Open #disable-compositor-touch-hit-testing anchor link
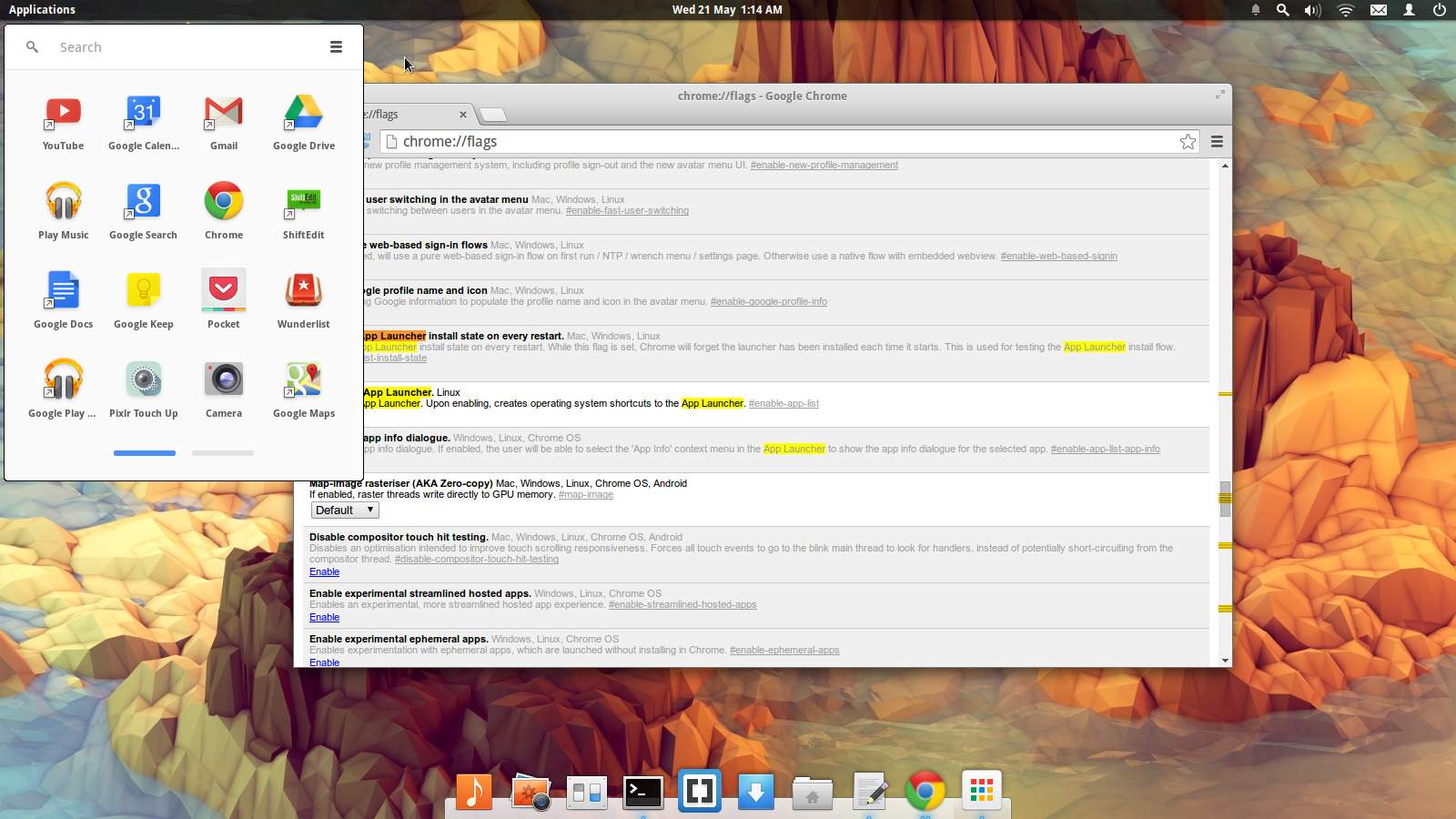The image size is (1456, 819). coord(476,559)
